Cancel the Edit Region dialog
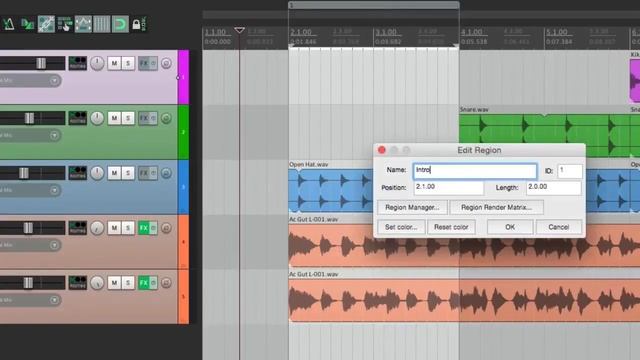Viewport: 640px width, 360px height. tap(559, 227)
